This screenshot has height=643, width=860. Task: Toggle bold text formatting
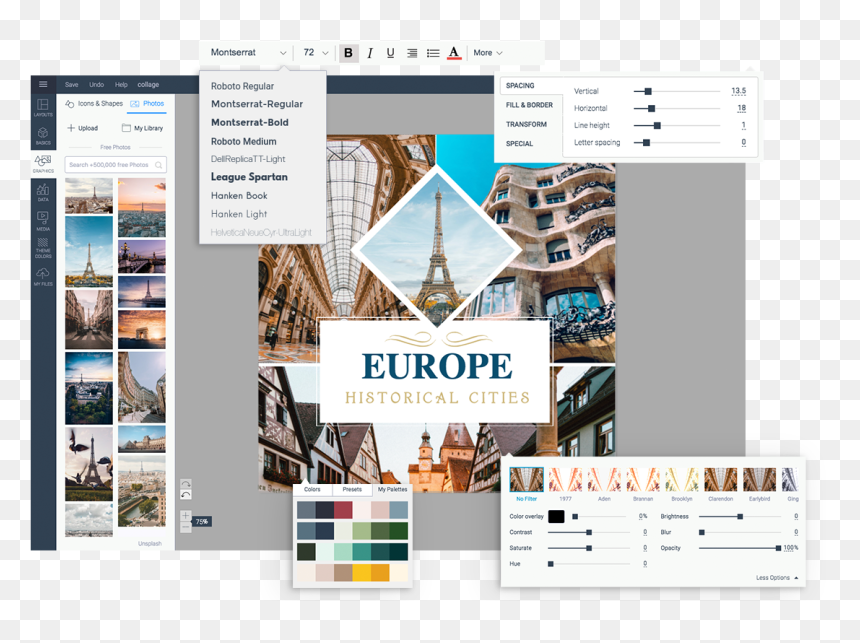tap(348, 53)
